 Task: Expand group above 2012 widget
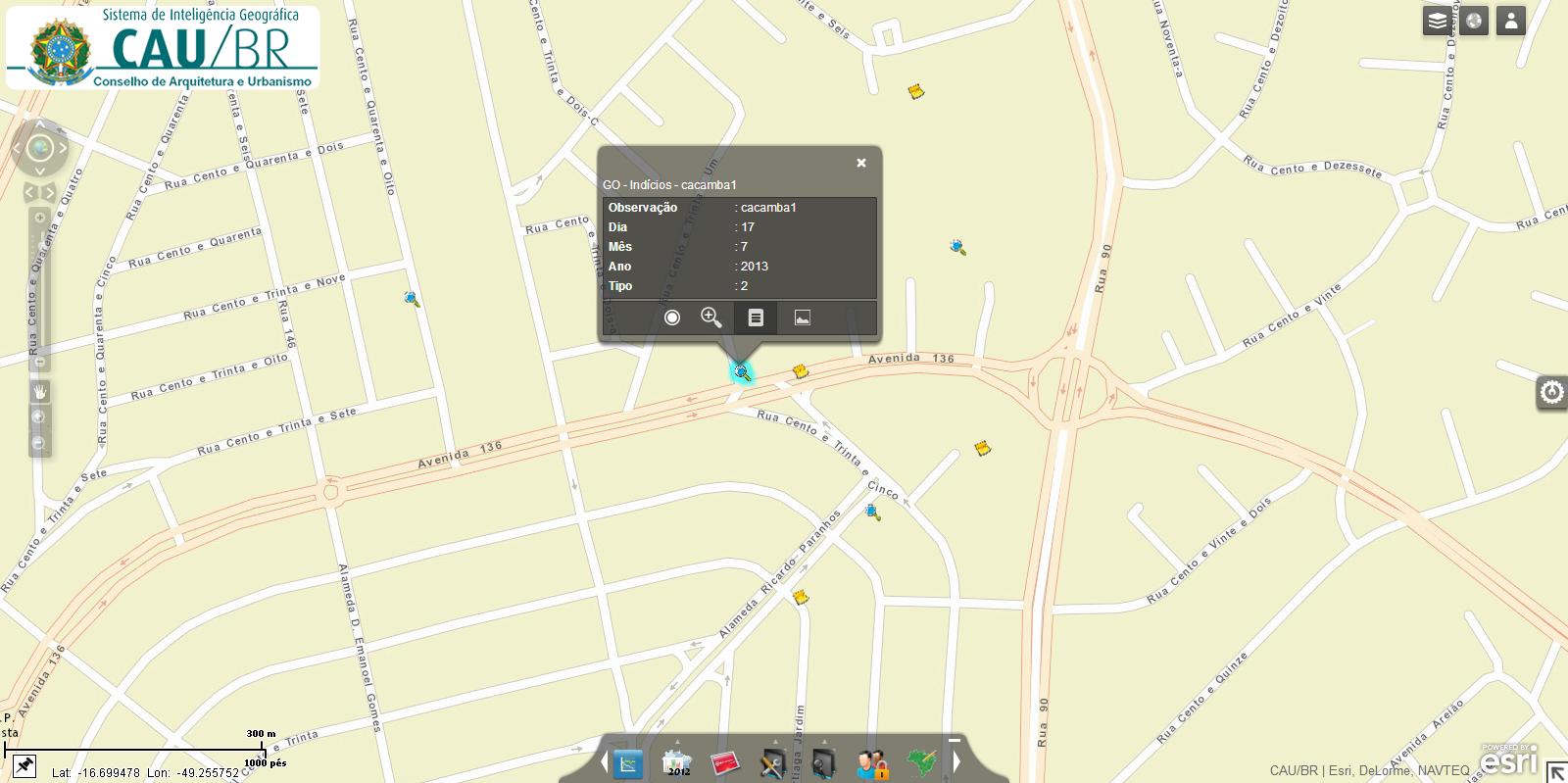click(x=677, y=742)
